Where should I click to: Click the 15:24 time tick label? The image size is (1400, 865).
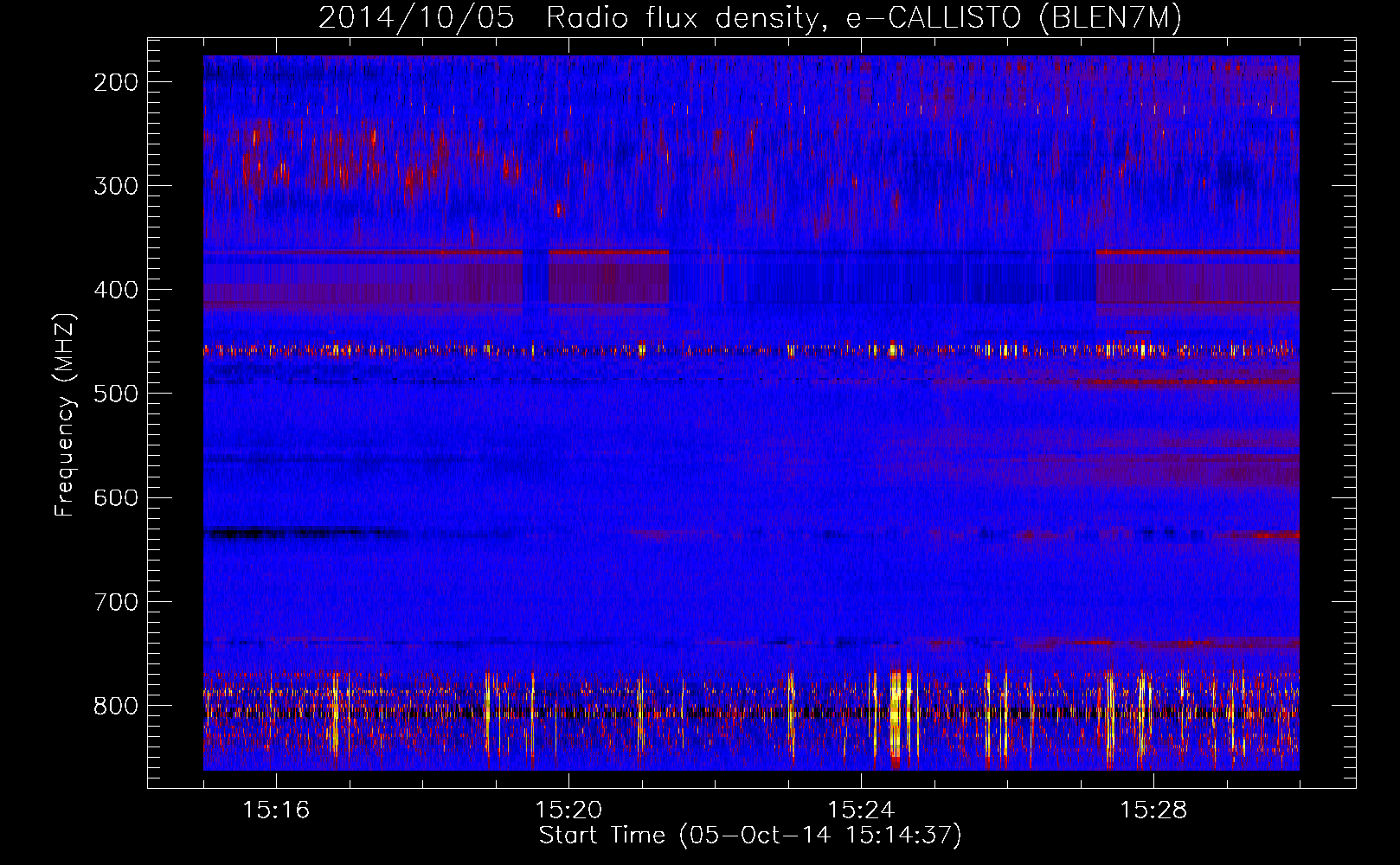click(861, 811)
